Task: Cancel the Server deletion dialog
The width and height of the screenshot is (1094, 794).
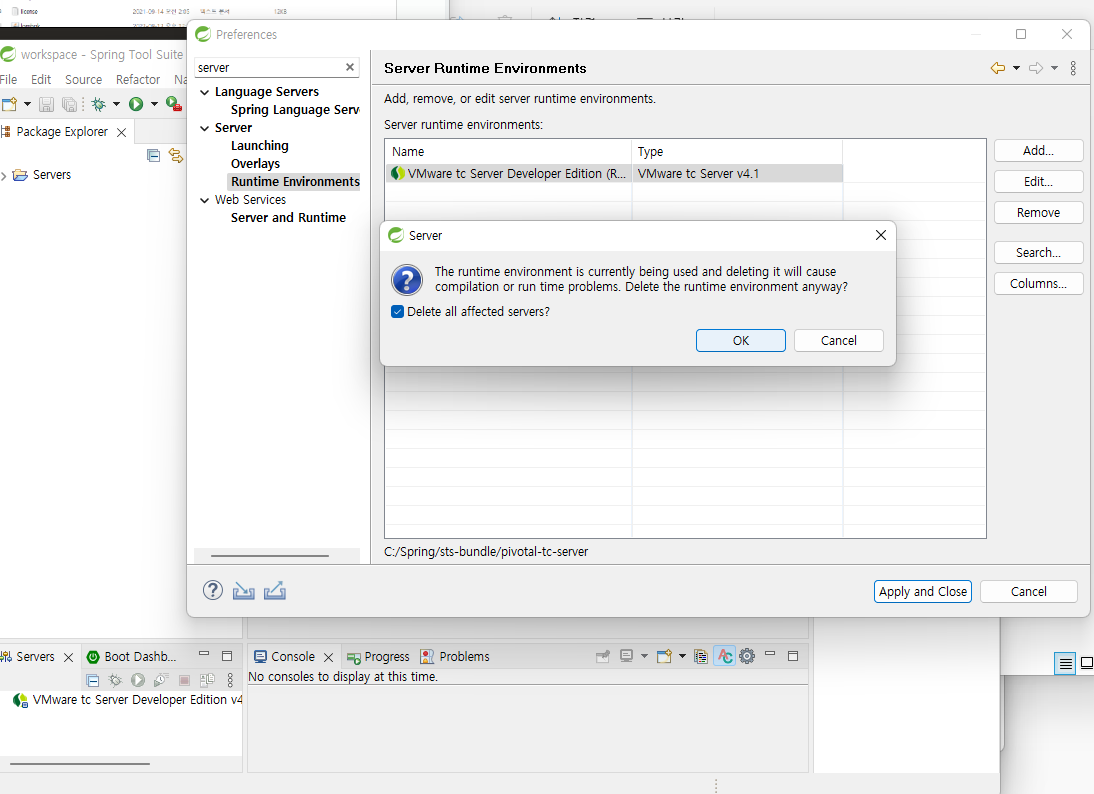Action: click(838, 340)
